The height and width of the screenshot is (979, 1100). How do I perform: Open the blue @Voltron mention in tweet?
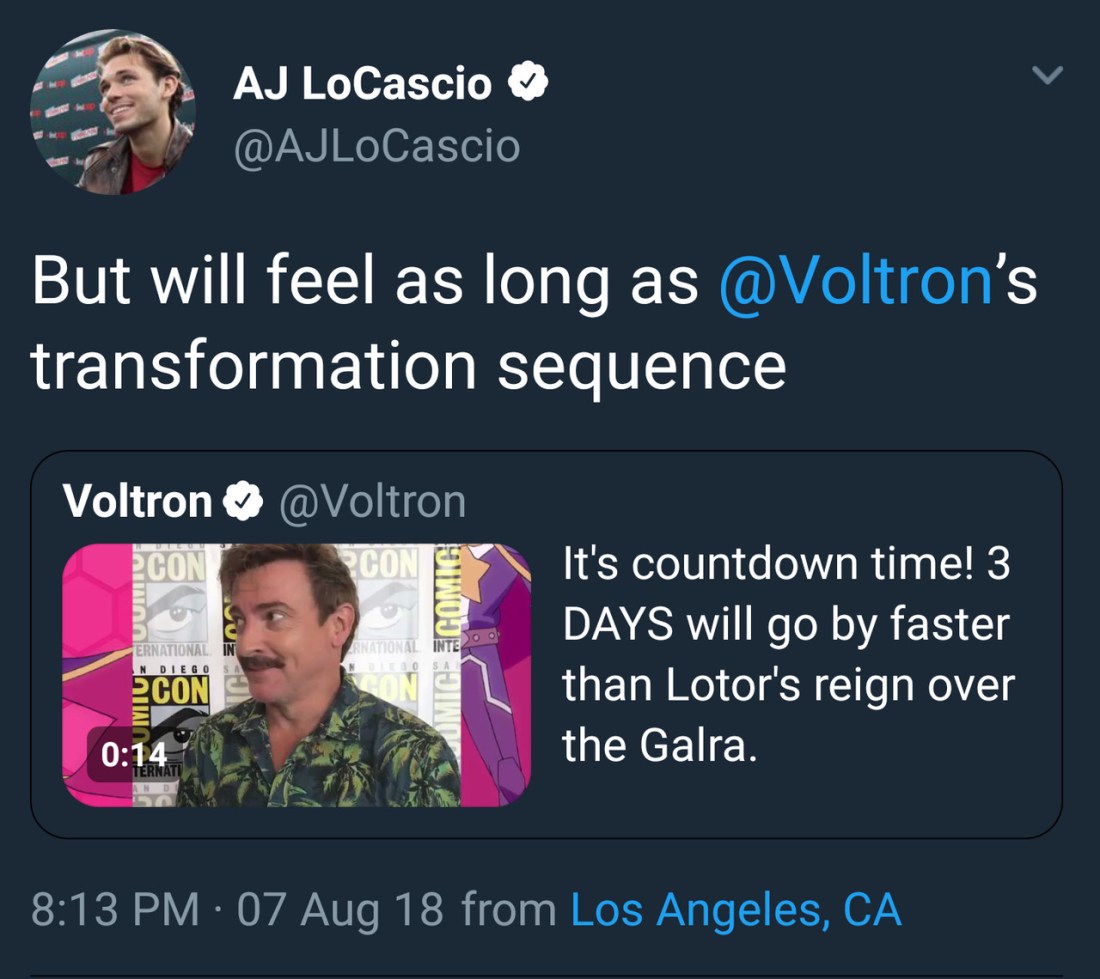pos(855,283)
